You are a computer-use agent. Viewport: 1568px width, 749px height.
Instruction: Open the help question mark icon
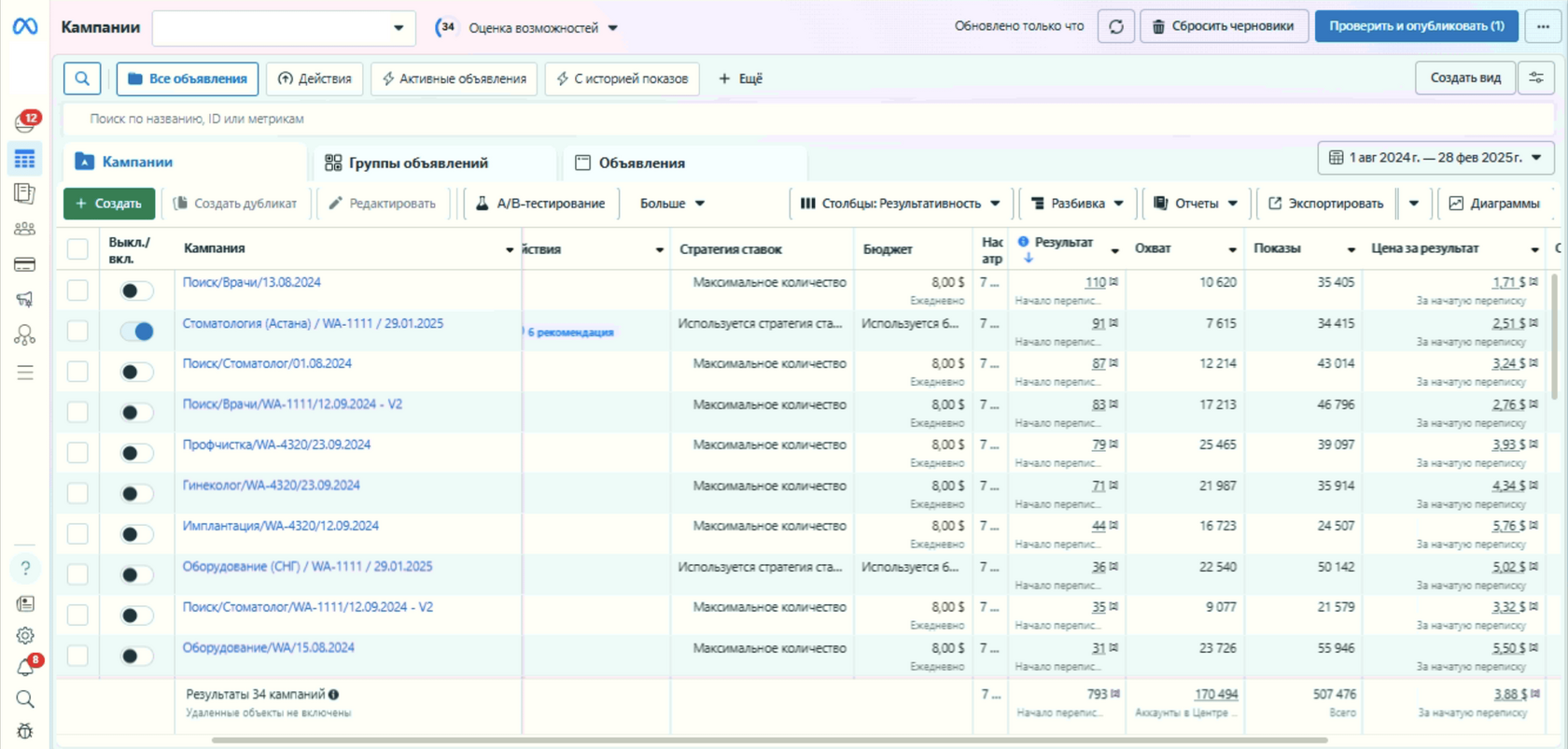coord(25,568)
